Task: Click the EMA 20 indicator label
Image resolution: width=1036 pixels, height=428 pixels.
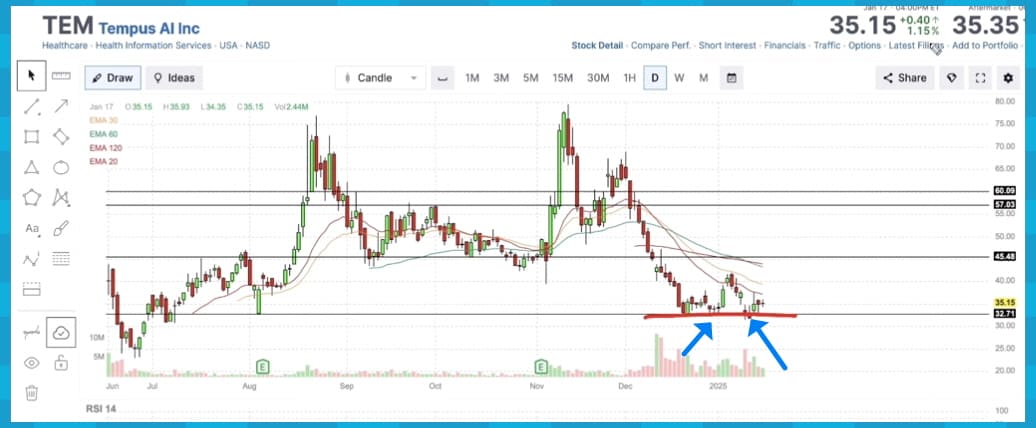Action: pyautogui.click(x=104, y=161)
